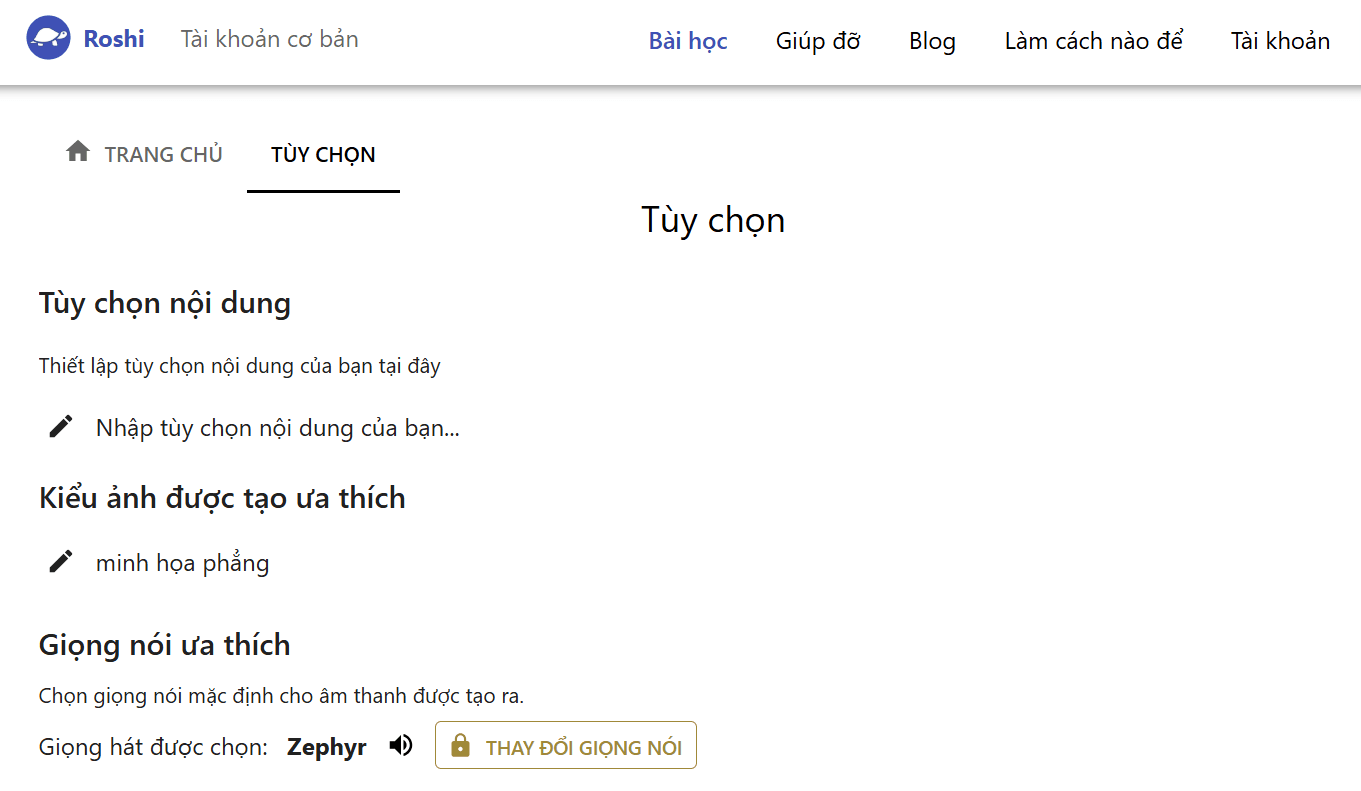This screenshot has height=791, width=1361.
Task: Click the THAY ĐỔI GIỌNG NÓI button
Action: pos(565,745)
